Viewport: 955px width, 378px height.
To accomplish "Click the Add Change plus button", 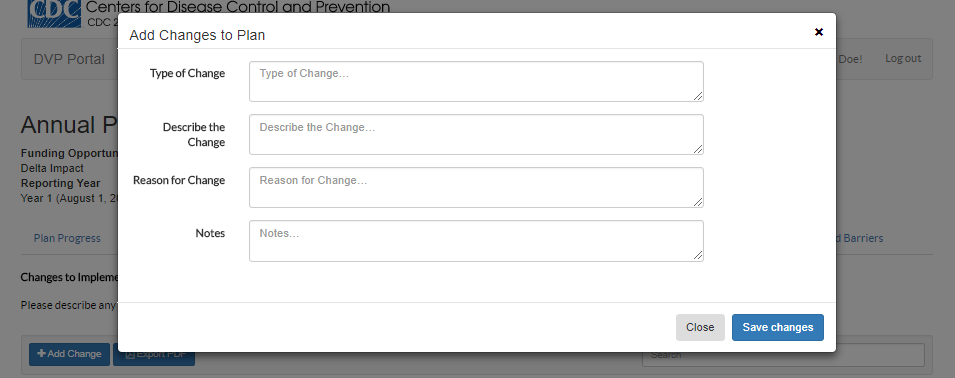I will point(69,354).
